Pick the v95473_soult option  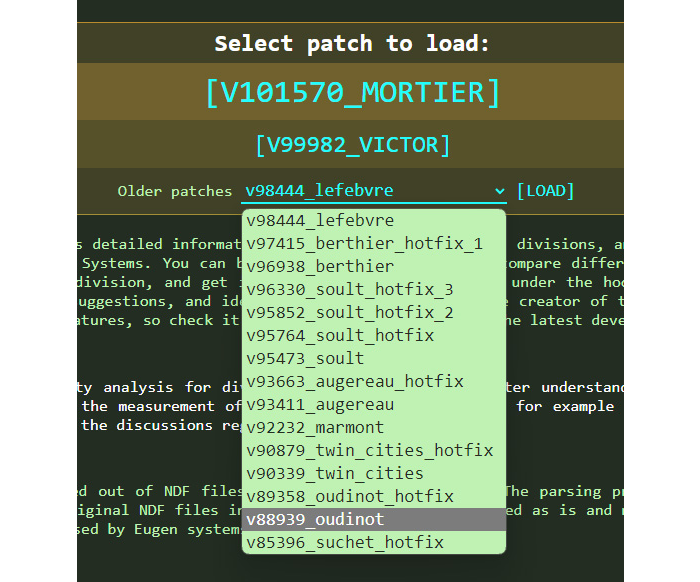tap(305, 358)
